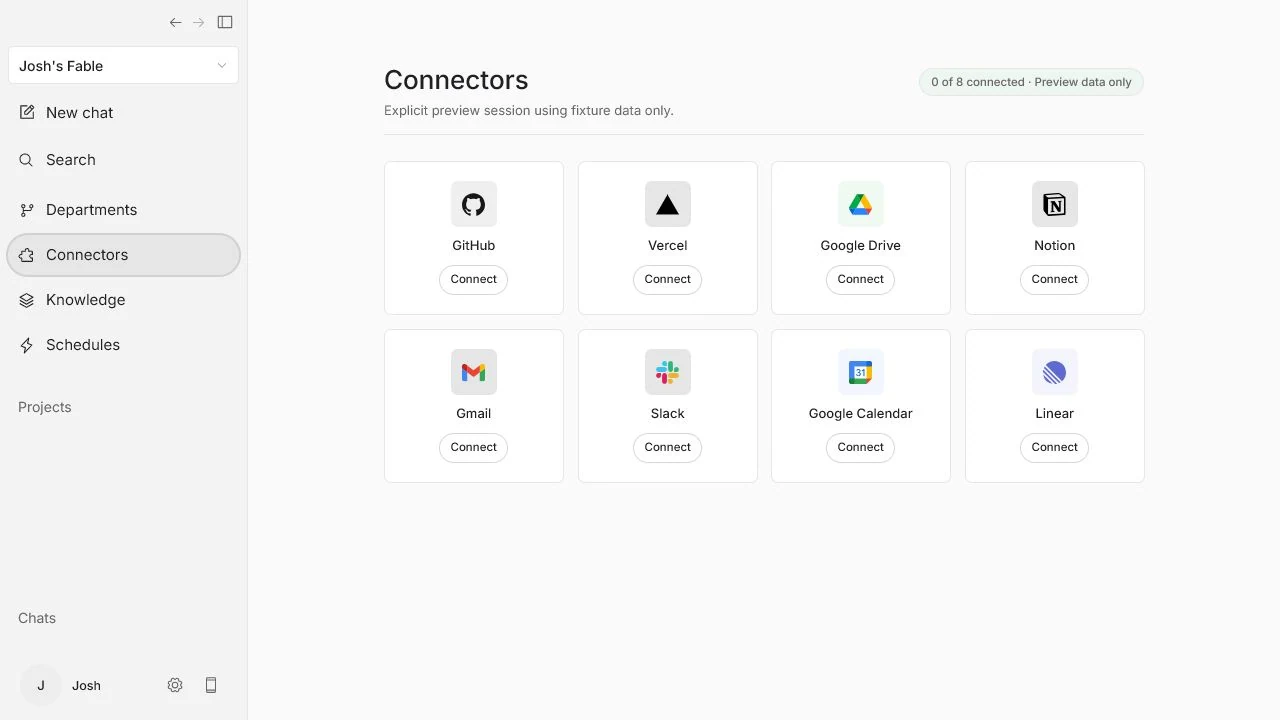This screenshot has height=720, width=1280.
Task: Connect the Gmail connector
Action: coord(474,447)
